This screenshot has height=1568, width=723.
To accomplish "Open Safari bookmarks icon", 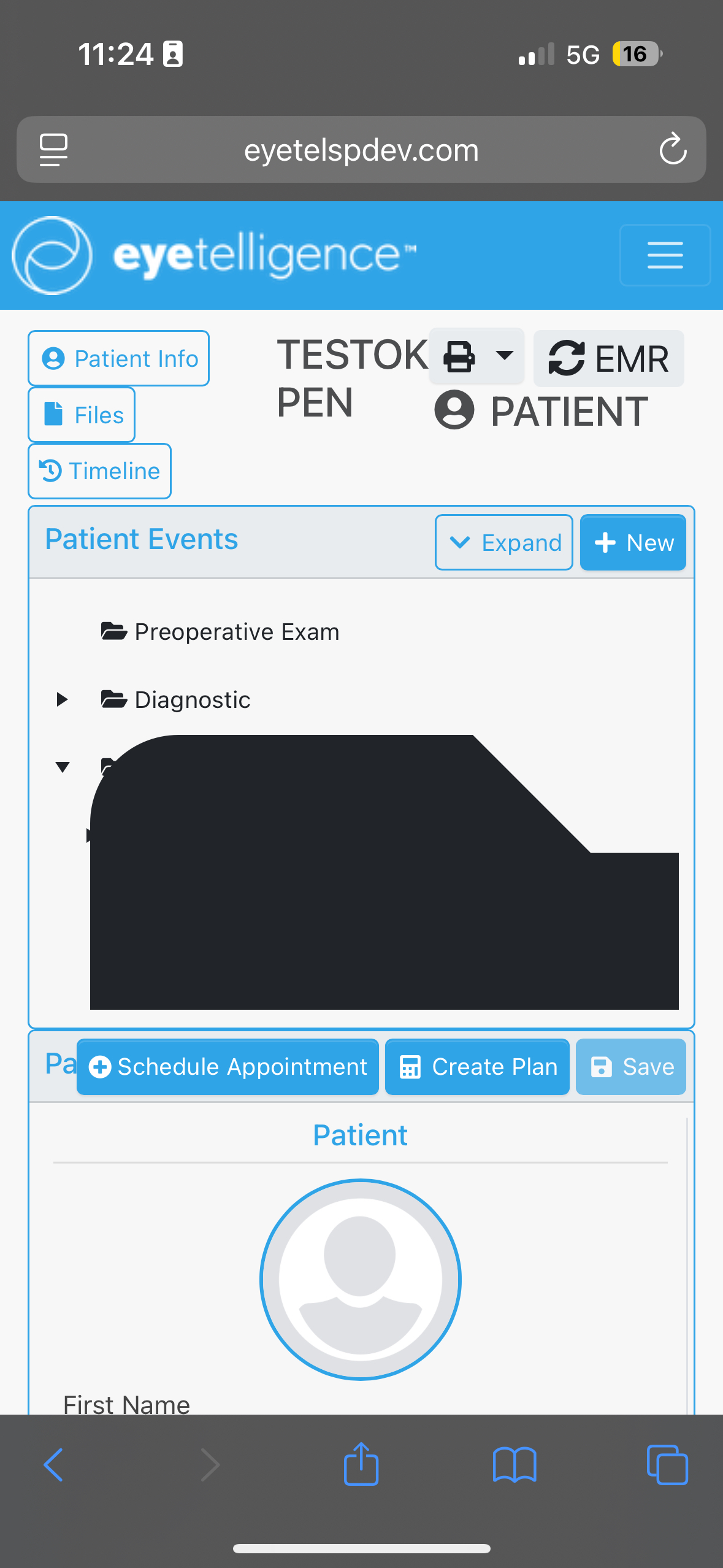I will point(515,1464).
